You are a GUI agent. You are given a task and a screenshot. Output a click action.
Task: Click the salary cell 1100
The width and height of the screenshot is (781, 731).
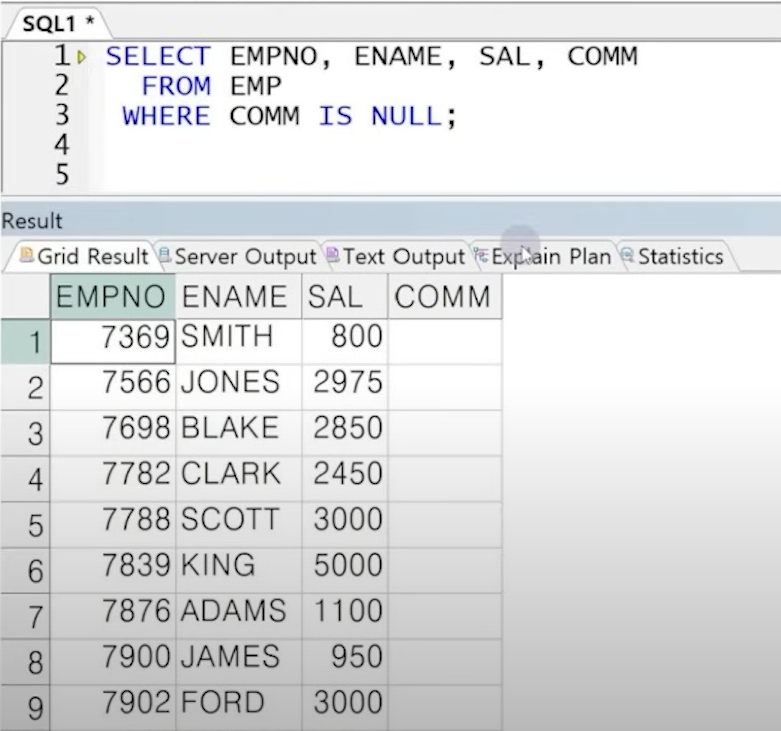pyautogui.click(x=345, y=616)
